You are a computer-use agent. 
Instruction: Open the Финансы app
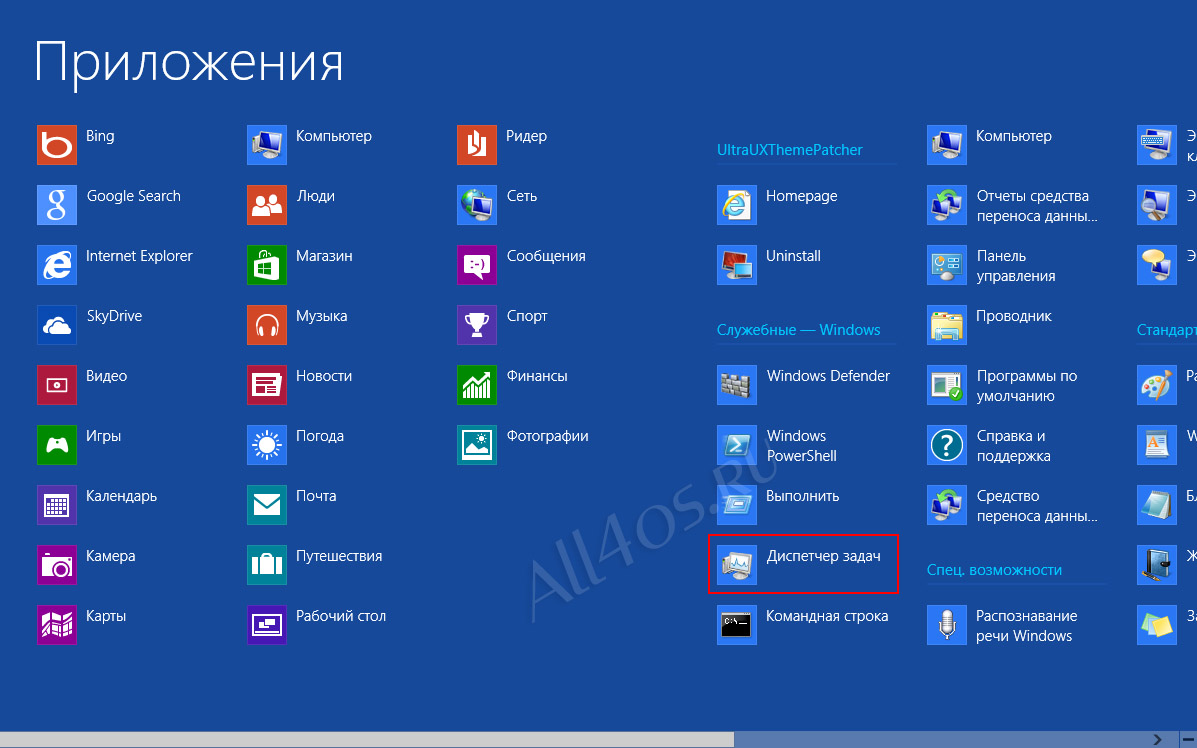476,385
